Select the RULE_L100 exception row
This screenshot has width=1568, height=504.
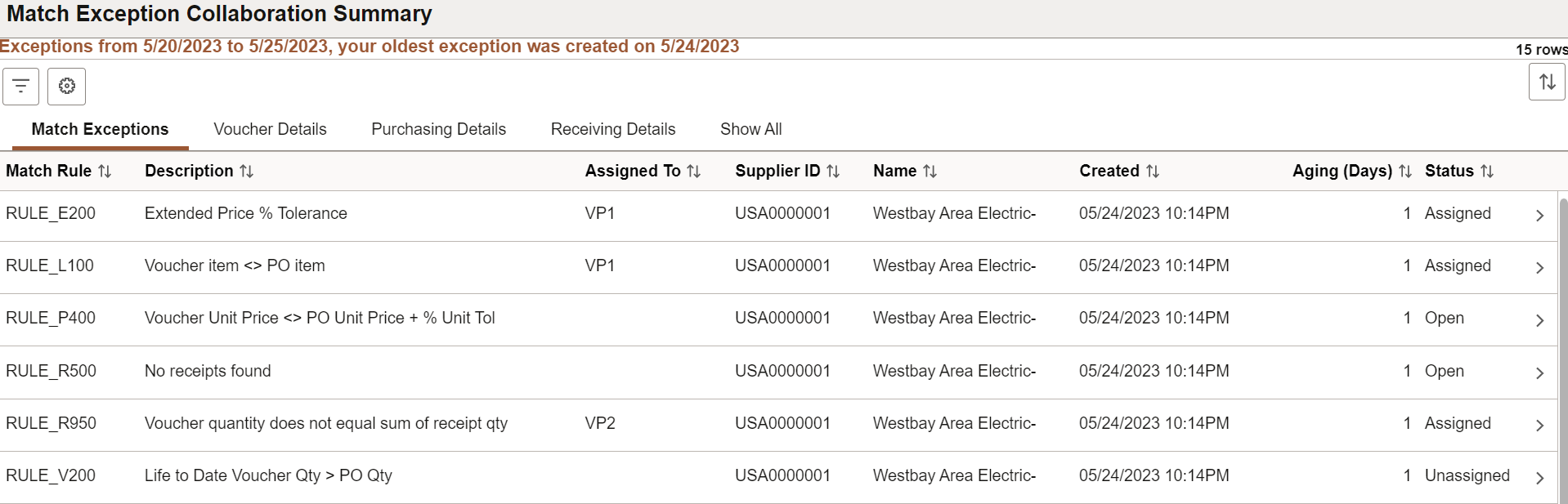(778, 267)
